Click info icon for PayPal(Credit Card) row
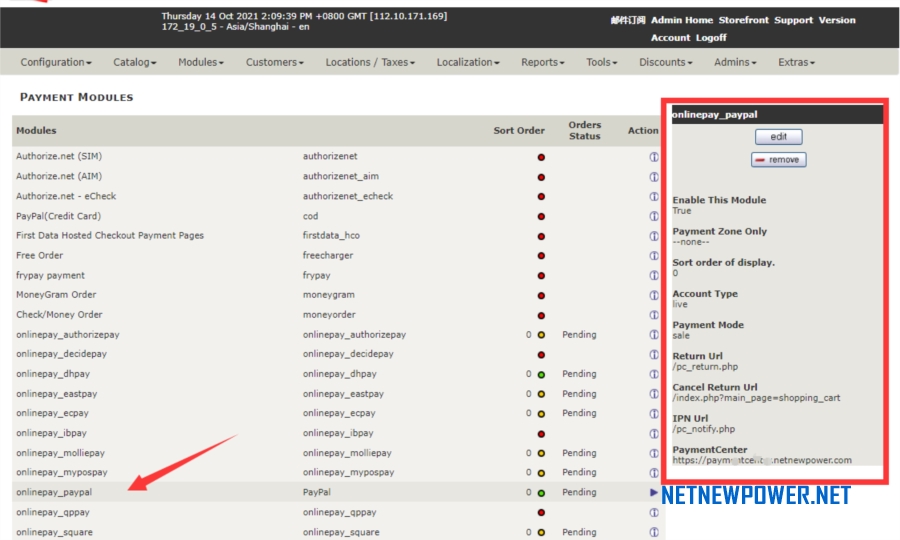900x540 pixels. pos(654,216)
